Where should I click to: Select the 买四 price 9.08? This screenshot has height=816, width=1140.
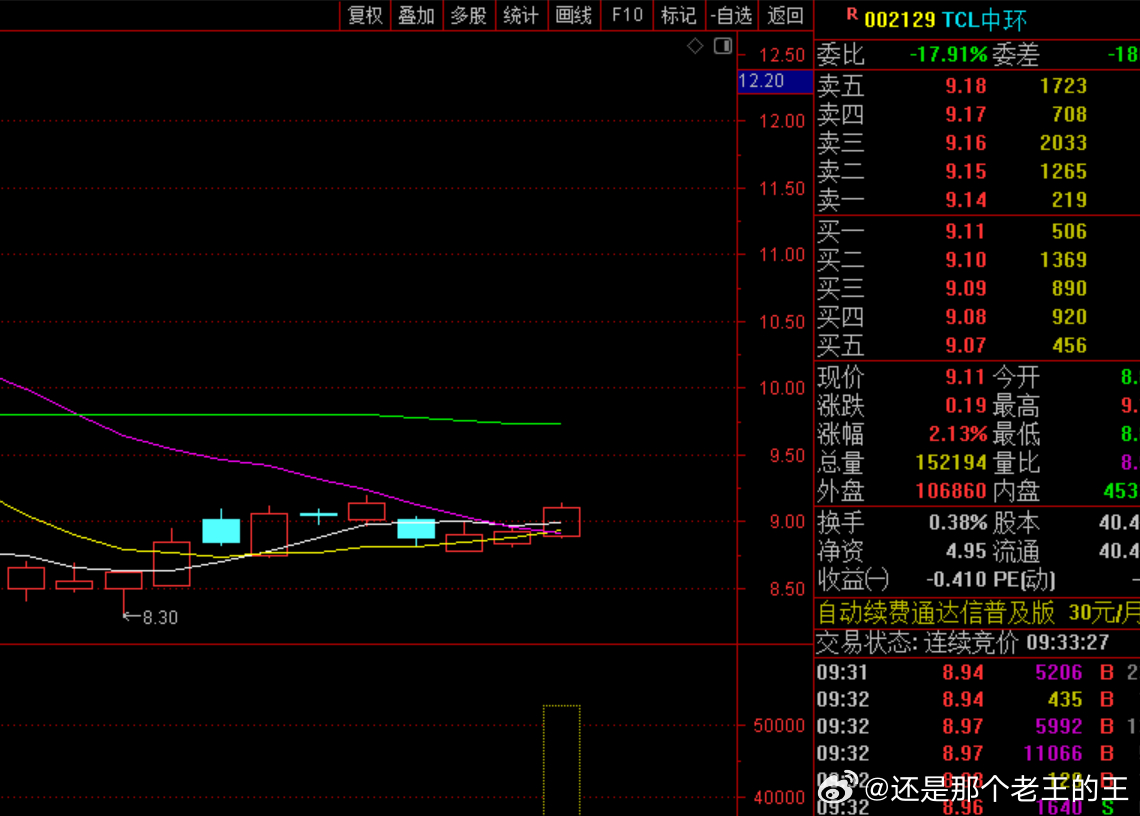[x=966, y=316]
